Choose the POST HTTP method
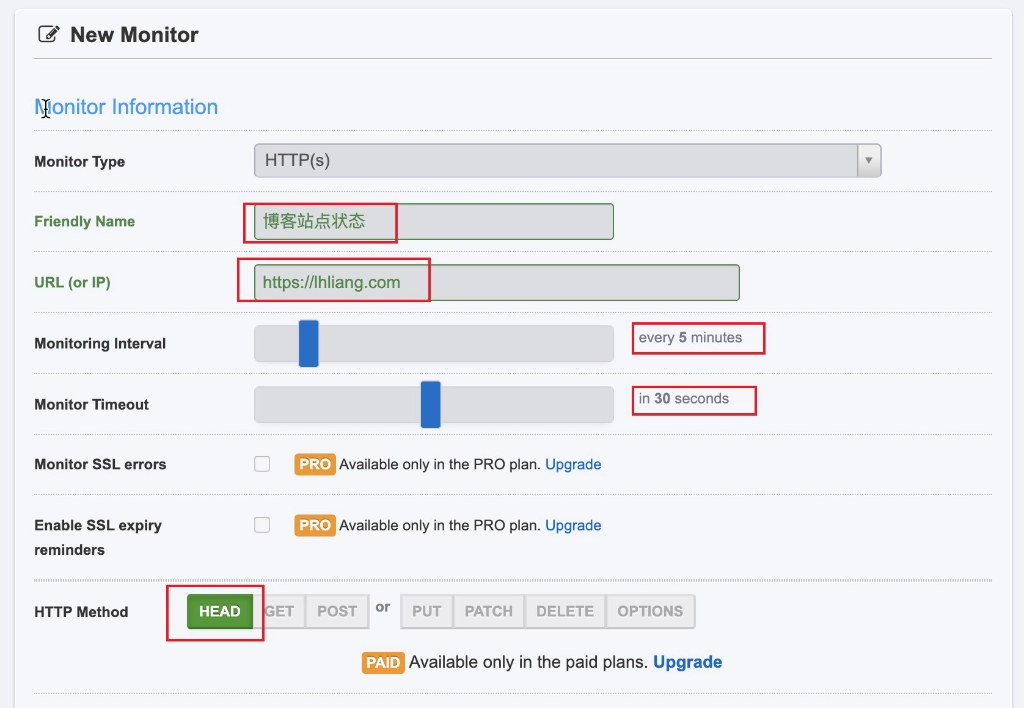1024x708 pixels. 336,611
